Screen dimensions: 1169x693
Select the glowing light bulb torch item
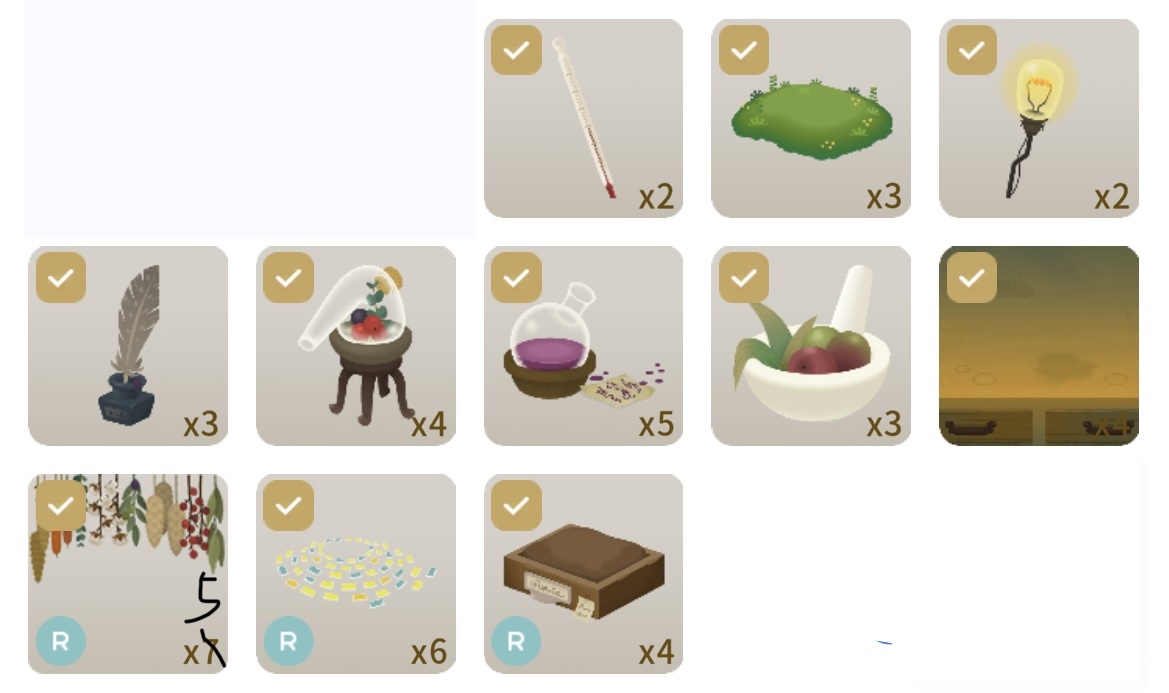pyautogui.click(x=1039, y=118)
